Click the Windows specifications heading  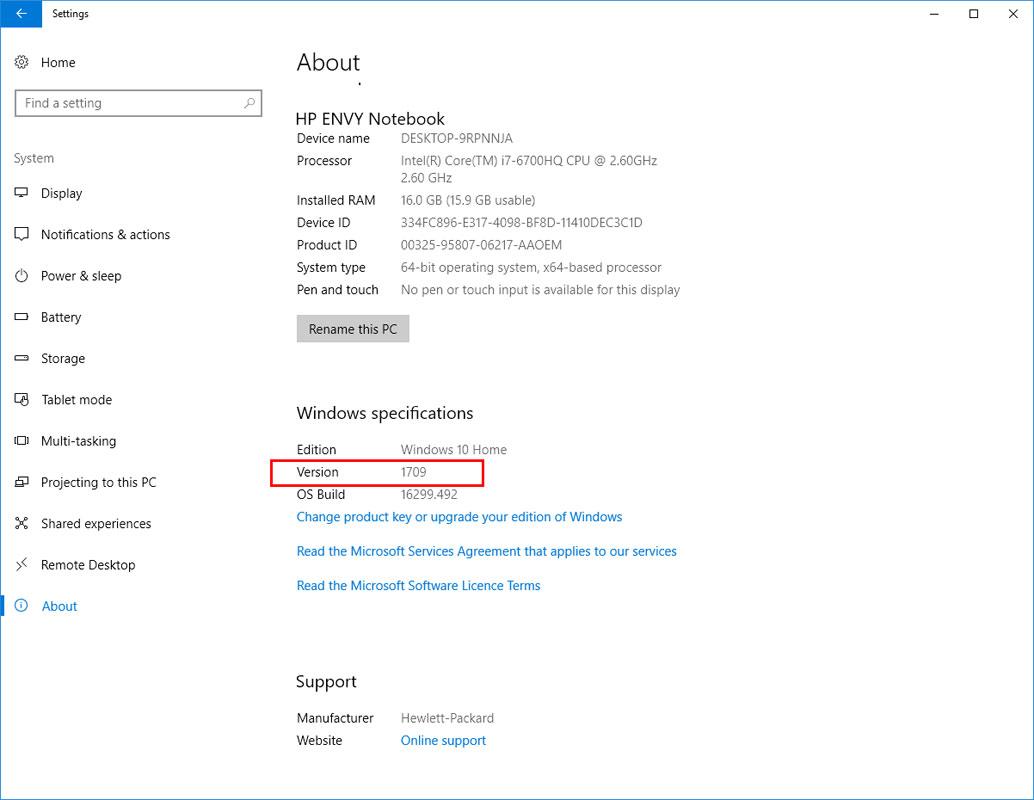(384, 414)
